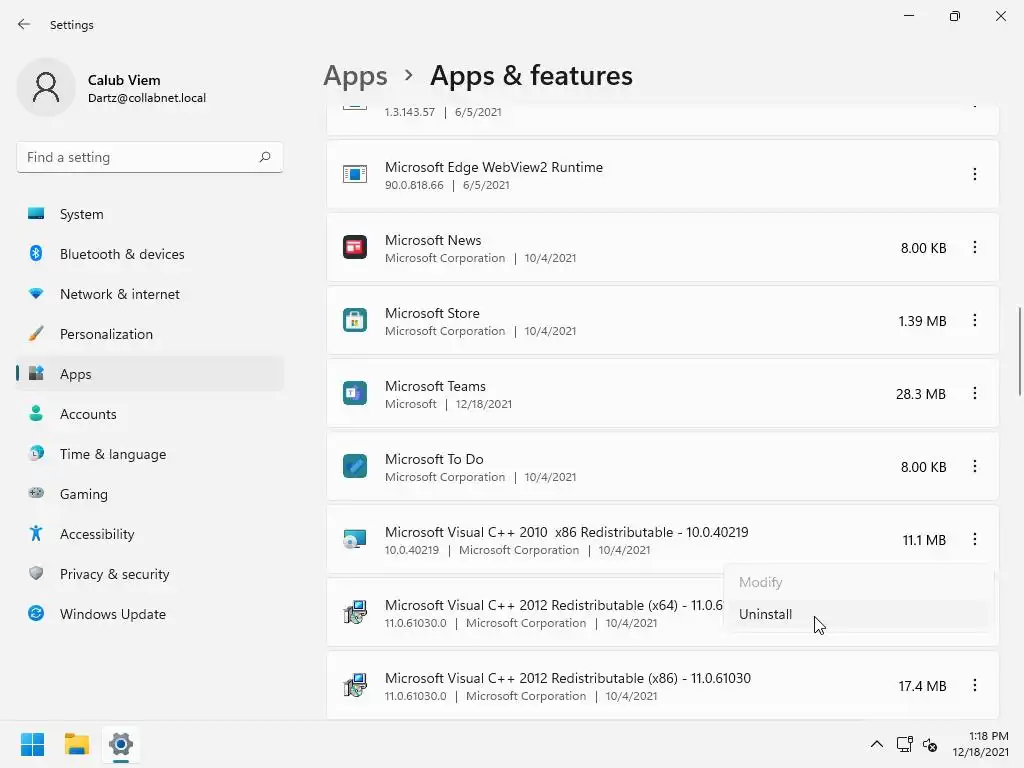Select Uninstall from the context menu
This screenshot has width=1024, height=768.
coord(766,614)
